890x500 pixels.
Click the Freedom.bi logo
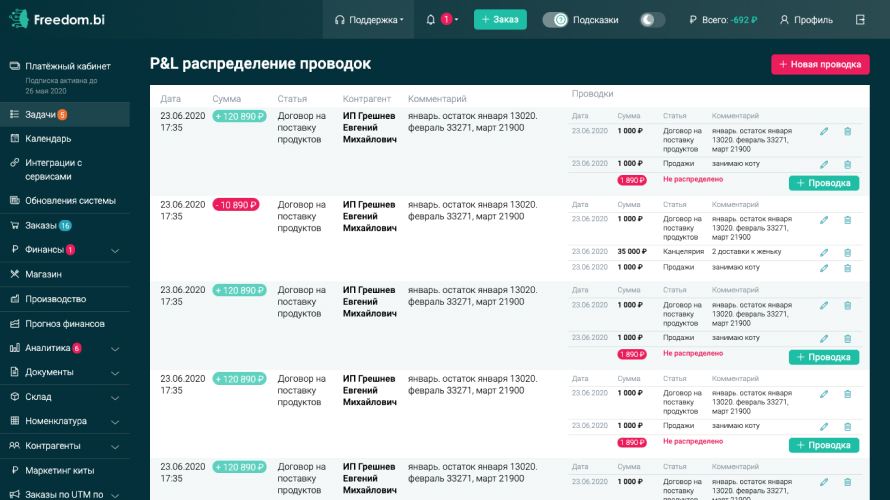click(x=57, y=19)
